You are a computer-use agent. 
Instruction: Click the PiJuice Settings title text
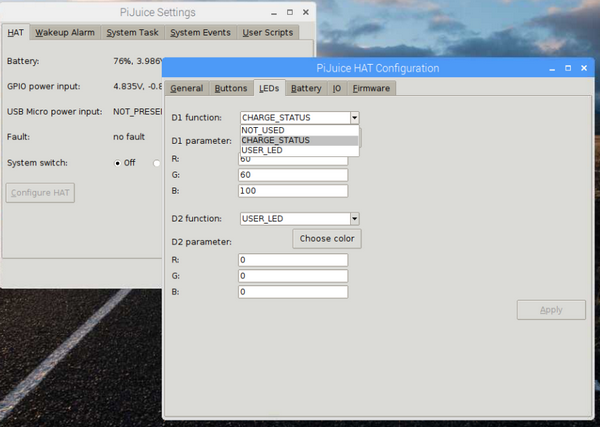click(x=158, y=12)
